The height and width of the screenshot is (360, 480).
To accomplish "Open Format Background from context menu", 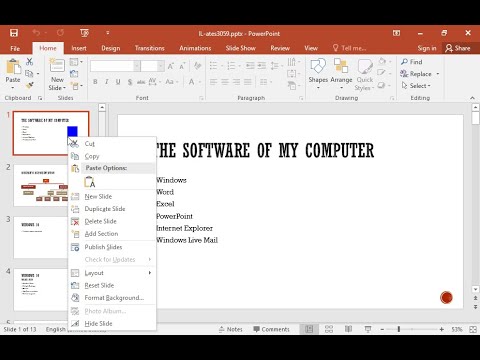I will point(112,298).
